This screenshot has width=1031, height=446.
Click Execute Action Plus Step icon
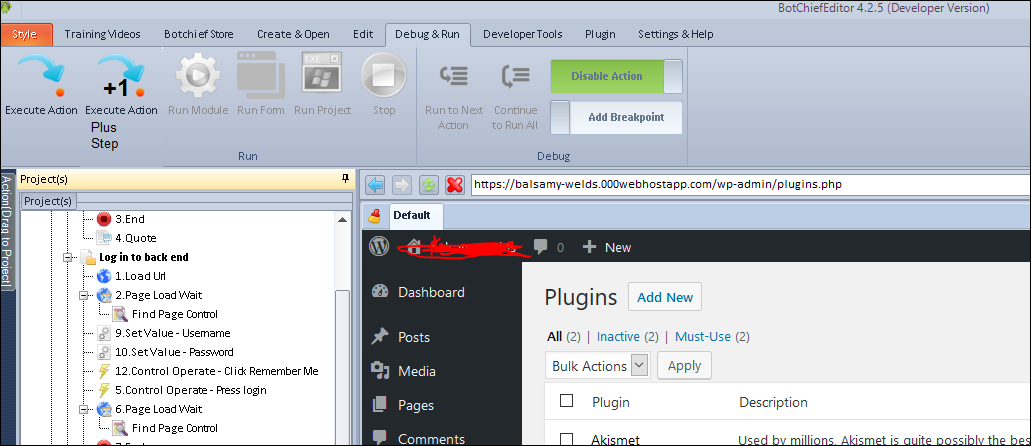point(121,76)
